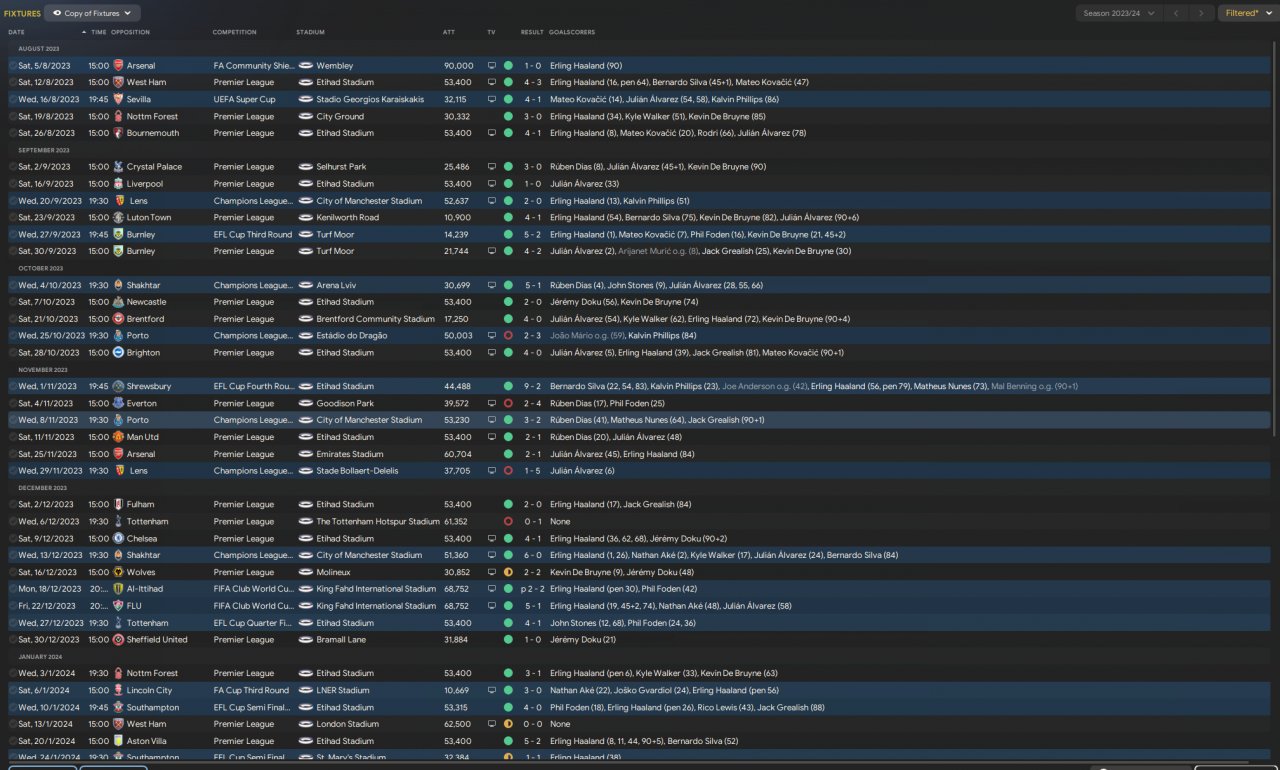Click the Everton club crest icon

pyautogui.click(x=118, y=403)
